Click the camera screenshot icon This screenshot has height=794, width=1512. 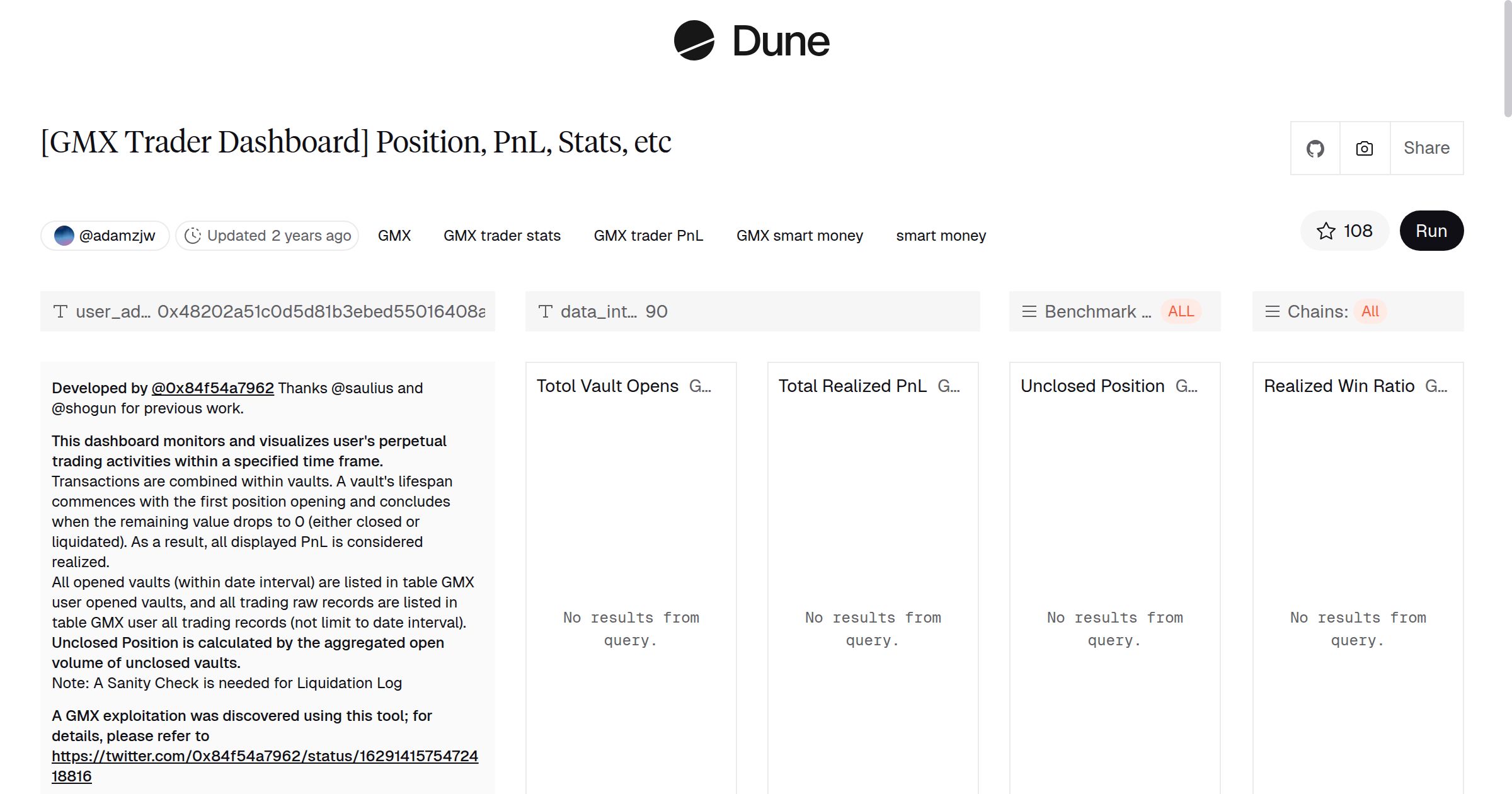1363,147
